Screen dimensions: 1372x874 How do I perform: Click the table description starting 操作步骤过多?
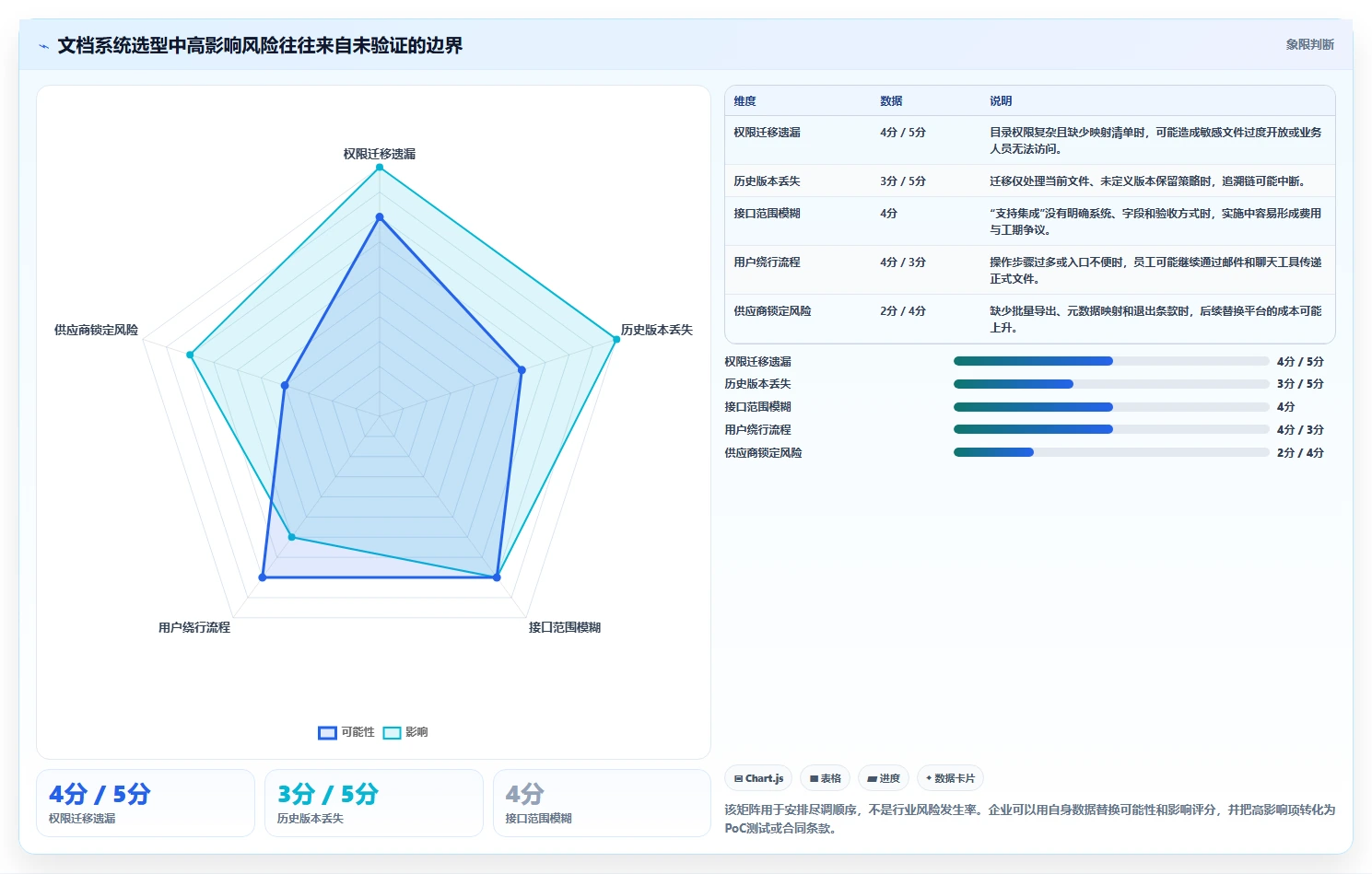[x=1155, y=271]
